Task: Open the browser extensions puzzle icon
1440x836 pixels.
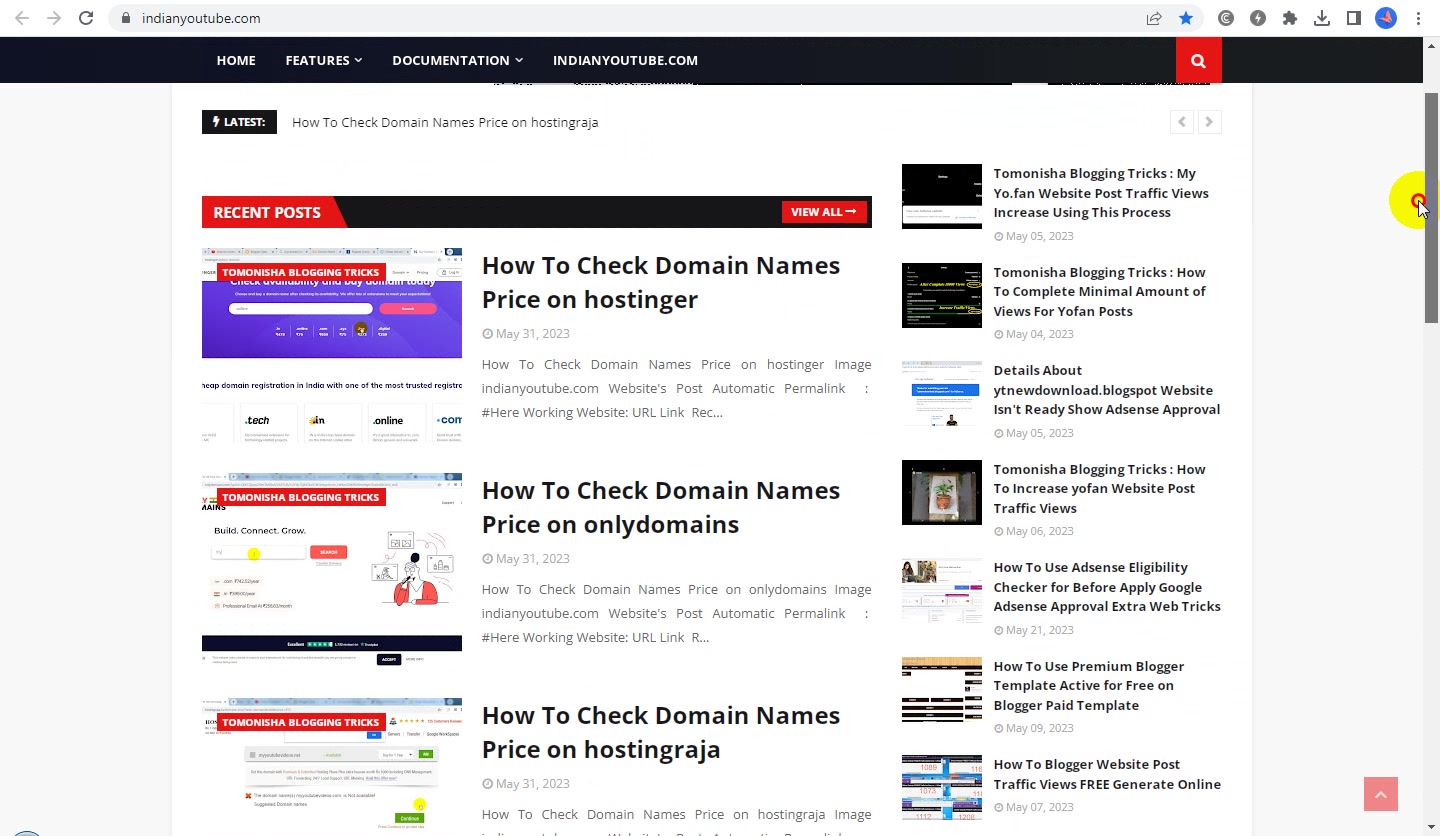Action: pos(1290,18)
